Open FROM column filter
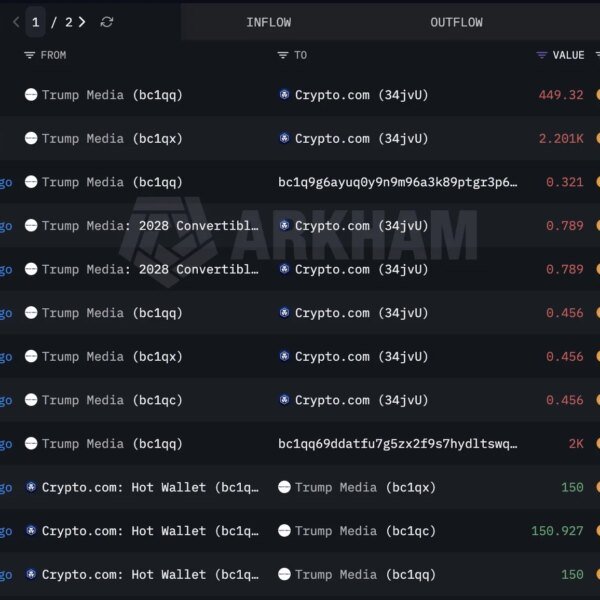The width and height of the screenshot is (600, 600). coord(29,55)
